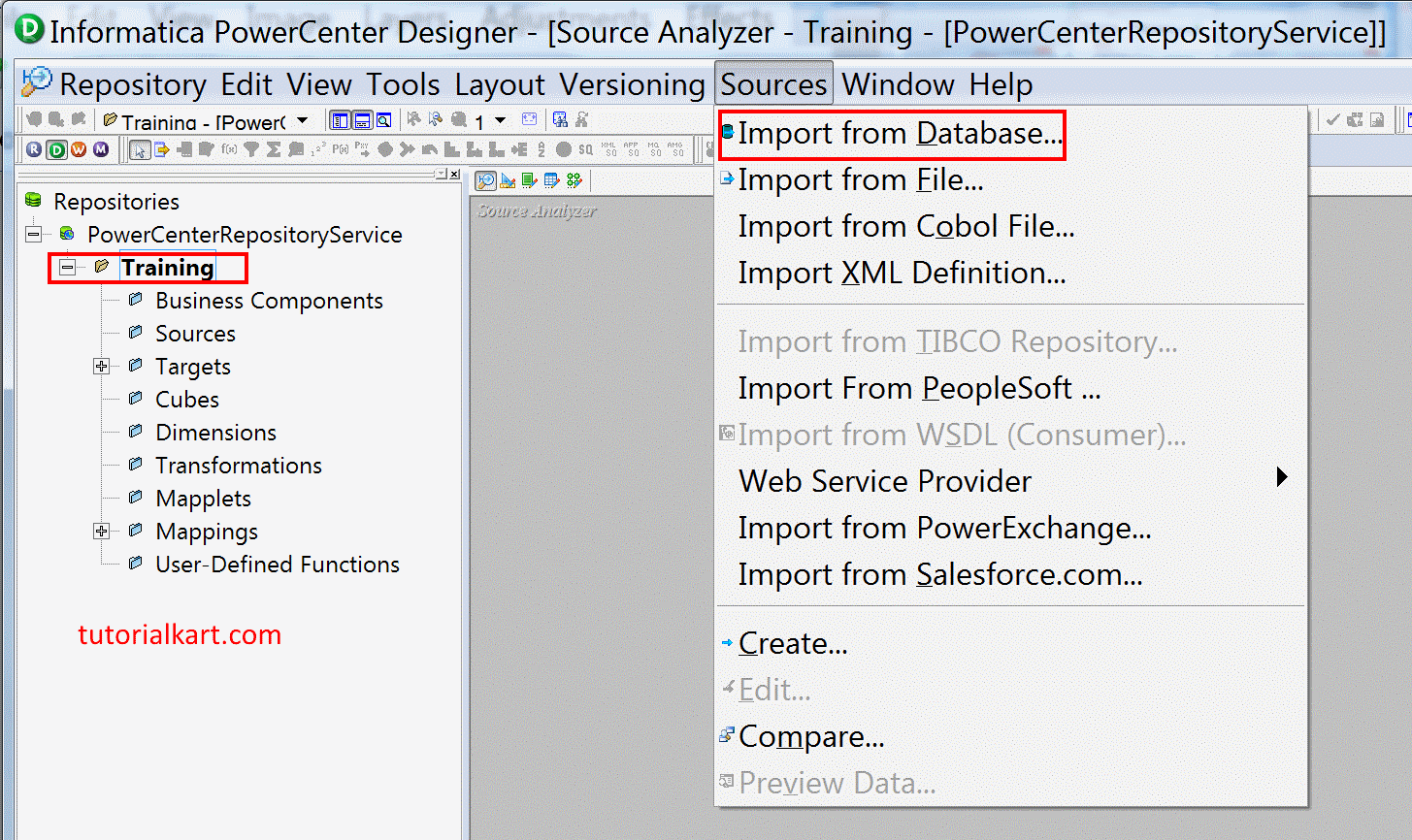
Task: Open the Transformation Developer tool icon
Action: click(x=529, y=180)
